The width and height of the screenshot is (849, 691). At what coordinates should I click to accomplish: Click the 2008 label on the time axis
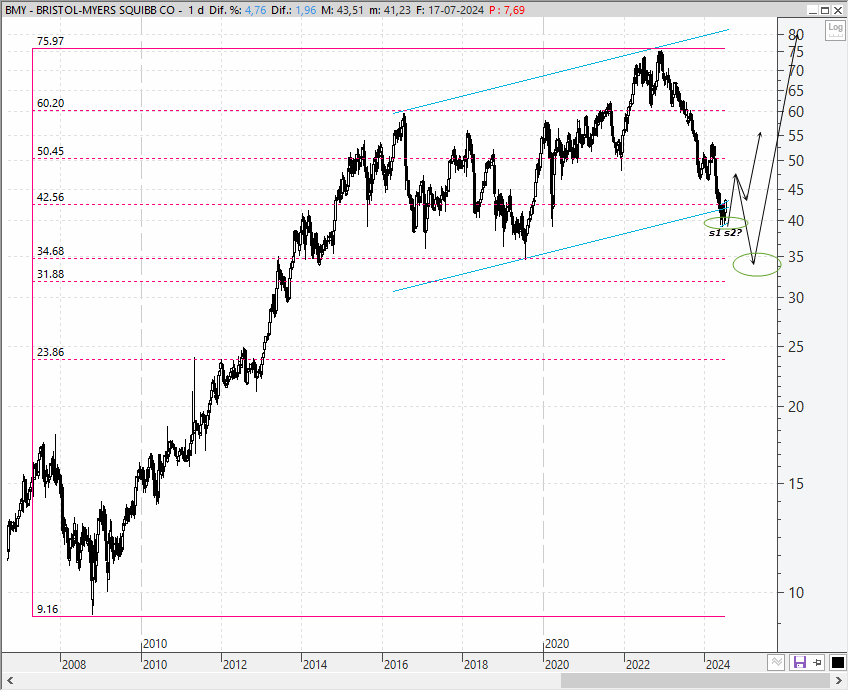pyautogui.click(x=74, y=664)
